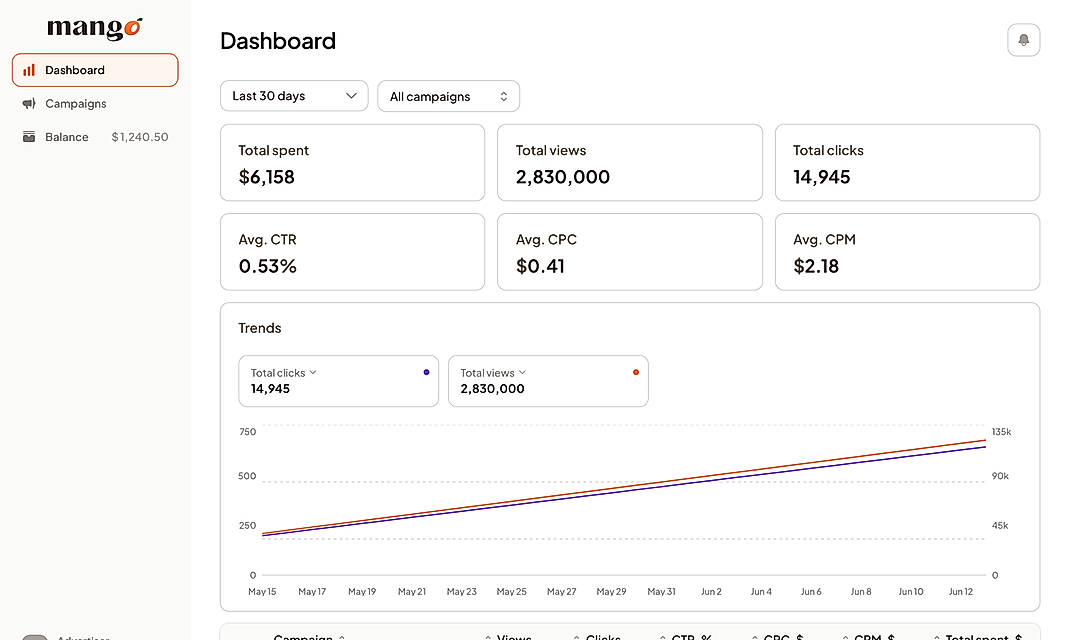Click the Jun 4 axis label

point(761,592)
